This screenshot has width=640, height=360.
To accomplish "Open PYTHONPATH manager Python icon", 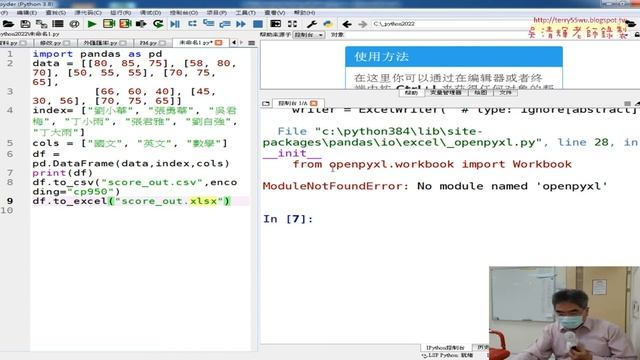I will click(328, 24).
